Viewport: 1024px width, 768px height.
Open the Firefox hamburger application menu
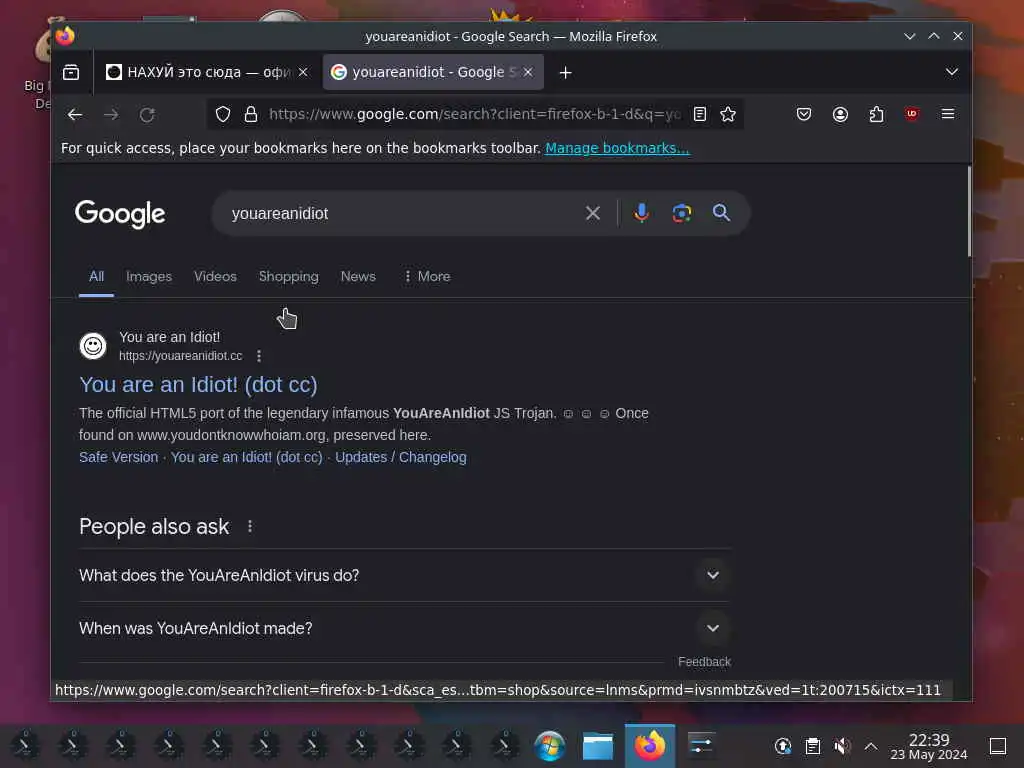948,114
